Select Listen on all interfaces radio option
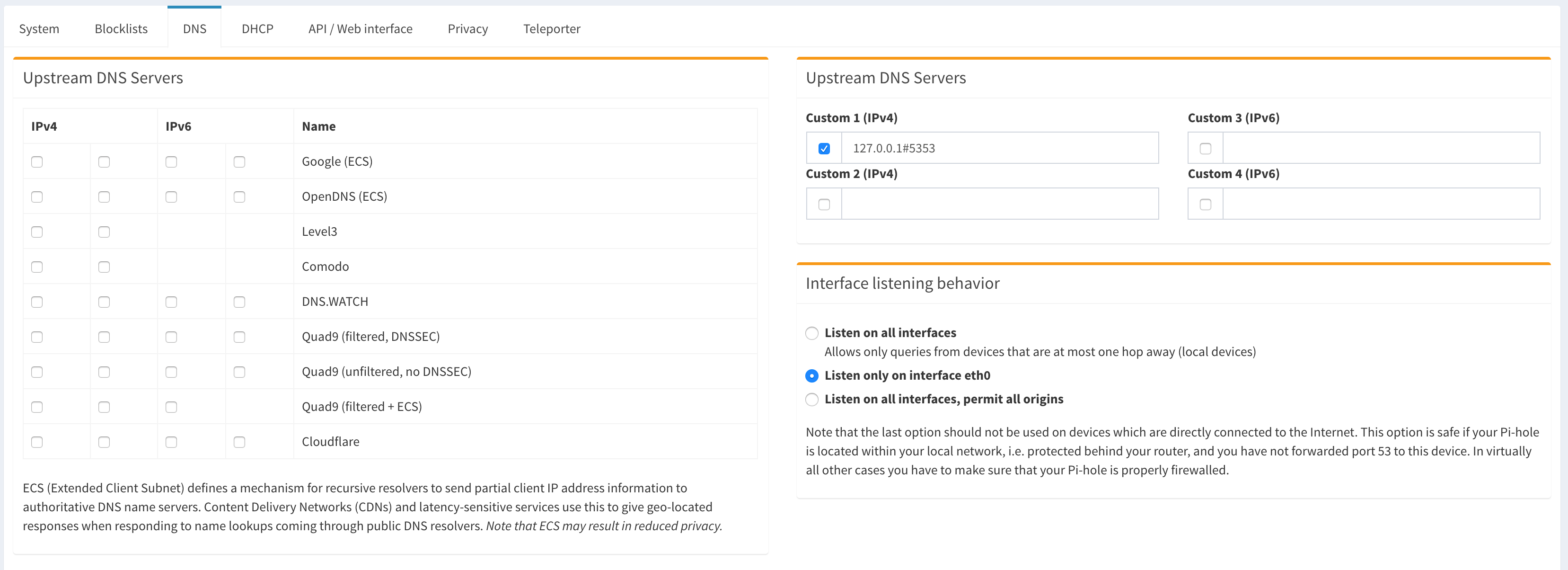The width and height of the screenshot is (1568, 570). click(812, 333)
